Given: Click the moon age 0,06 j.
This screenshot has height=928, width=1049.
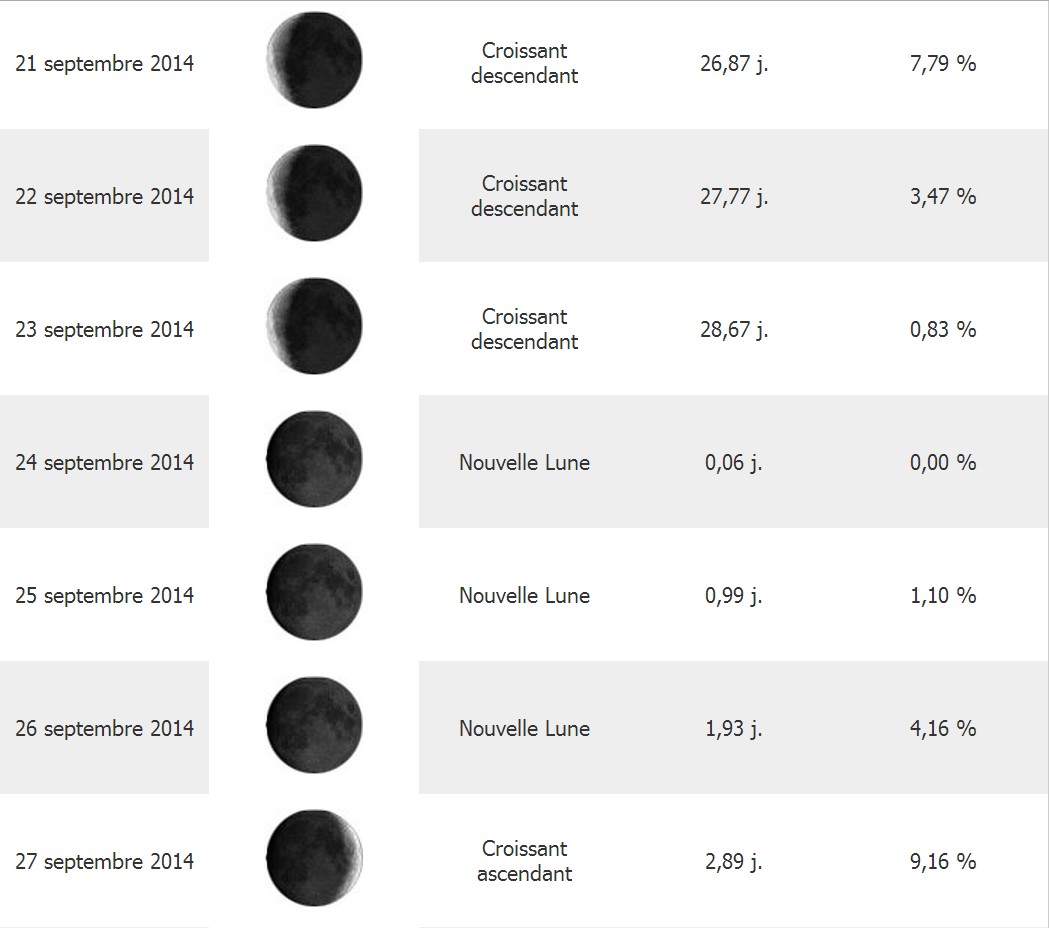Looking at the screenshot, I should tap(734, 462).
